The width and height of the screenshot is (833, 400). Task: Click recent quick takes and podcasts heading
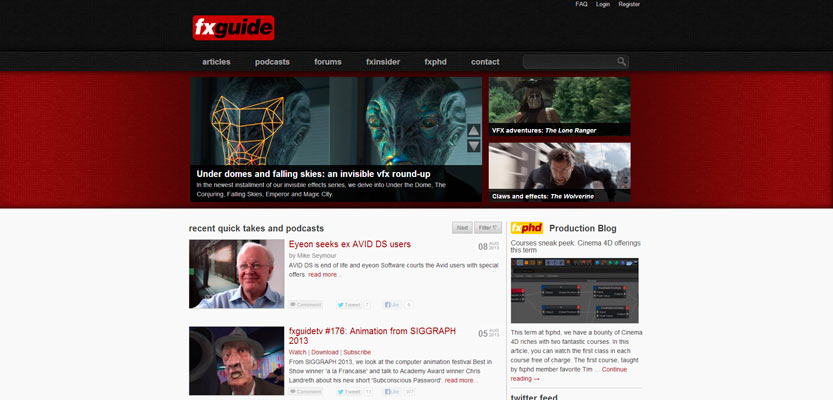click(x=256, y=228)
